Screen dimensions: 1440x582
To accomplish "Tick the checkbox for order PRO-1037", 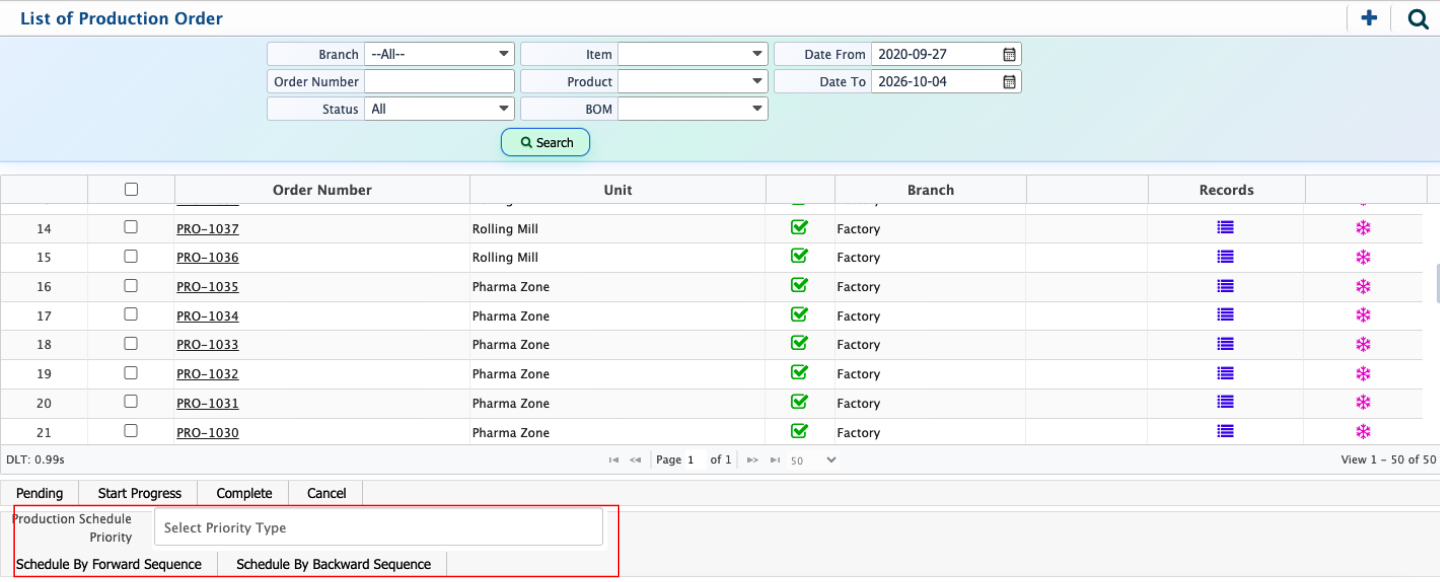I will pyautogui.click(x=131, y=227).
